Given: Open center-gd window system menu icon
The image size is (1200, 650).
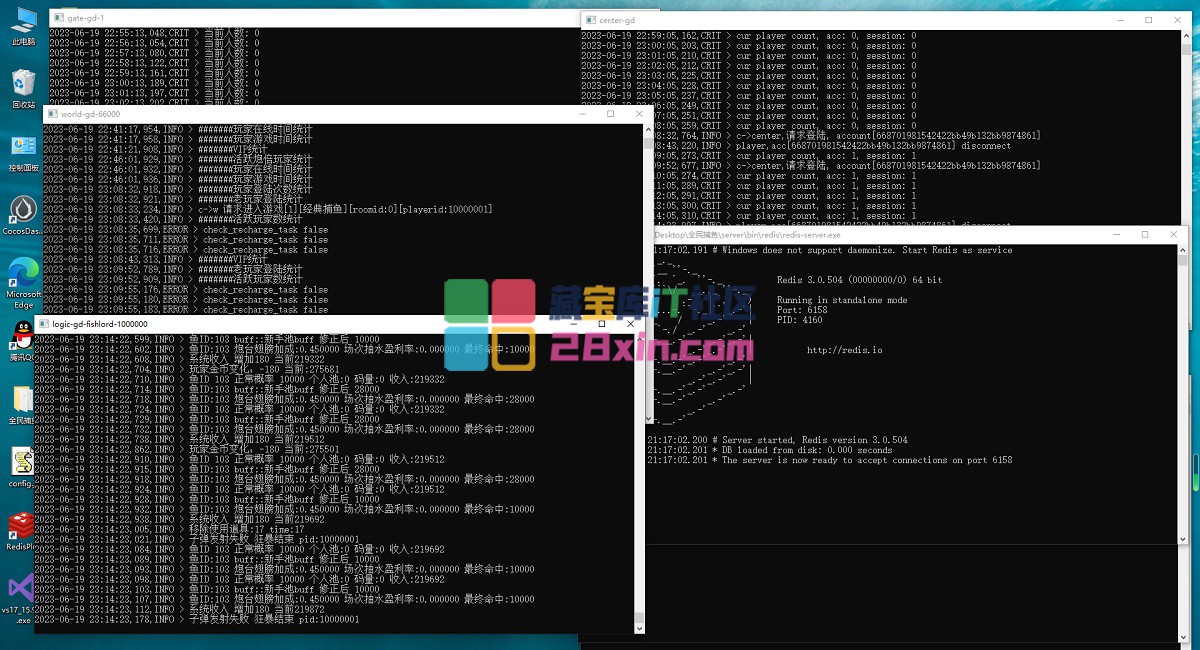Looking at the screenshot, I should click(x=590, y=20).
